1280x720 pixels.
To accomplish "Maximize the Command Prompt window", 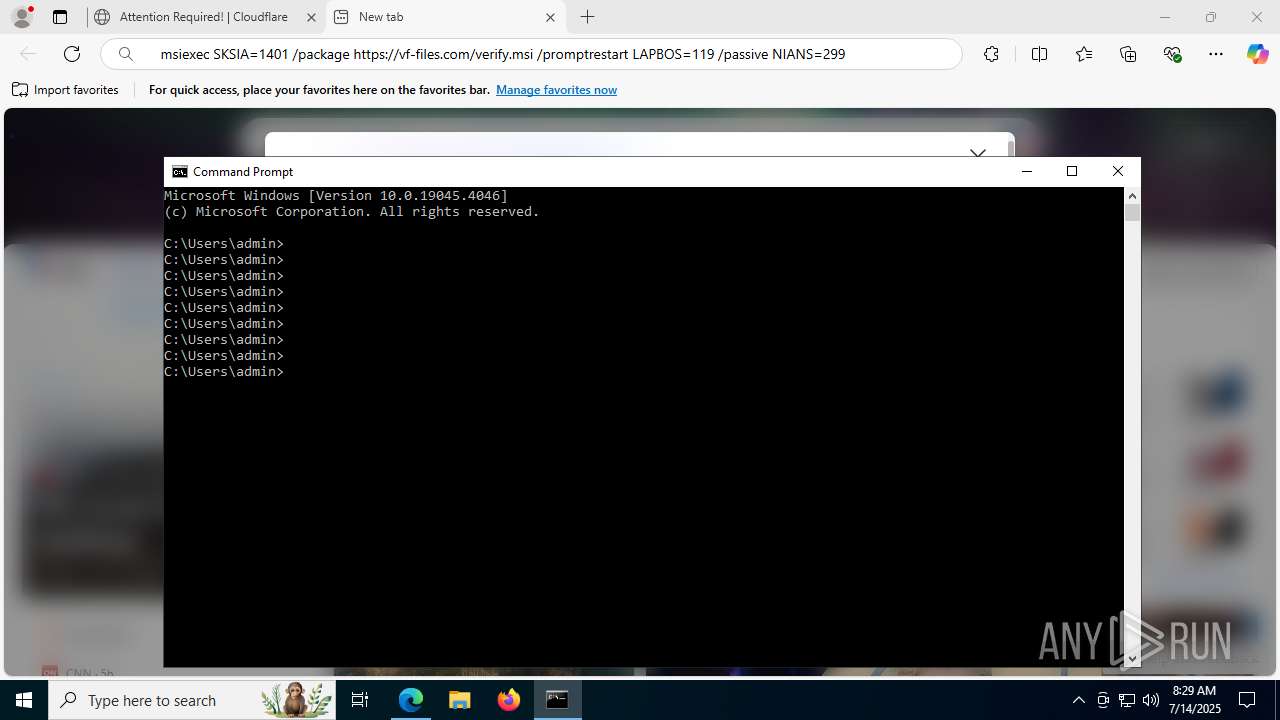I will click(1072, 172).
